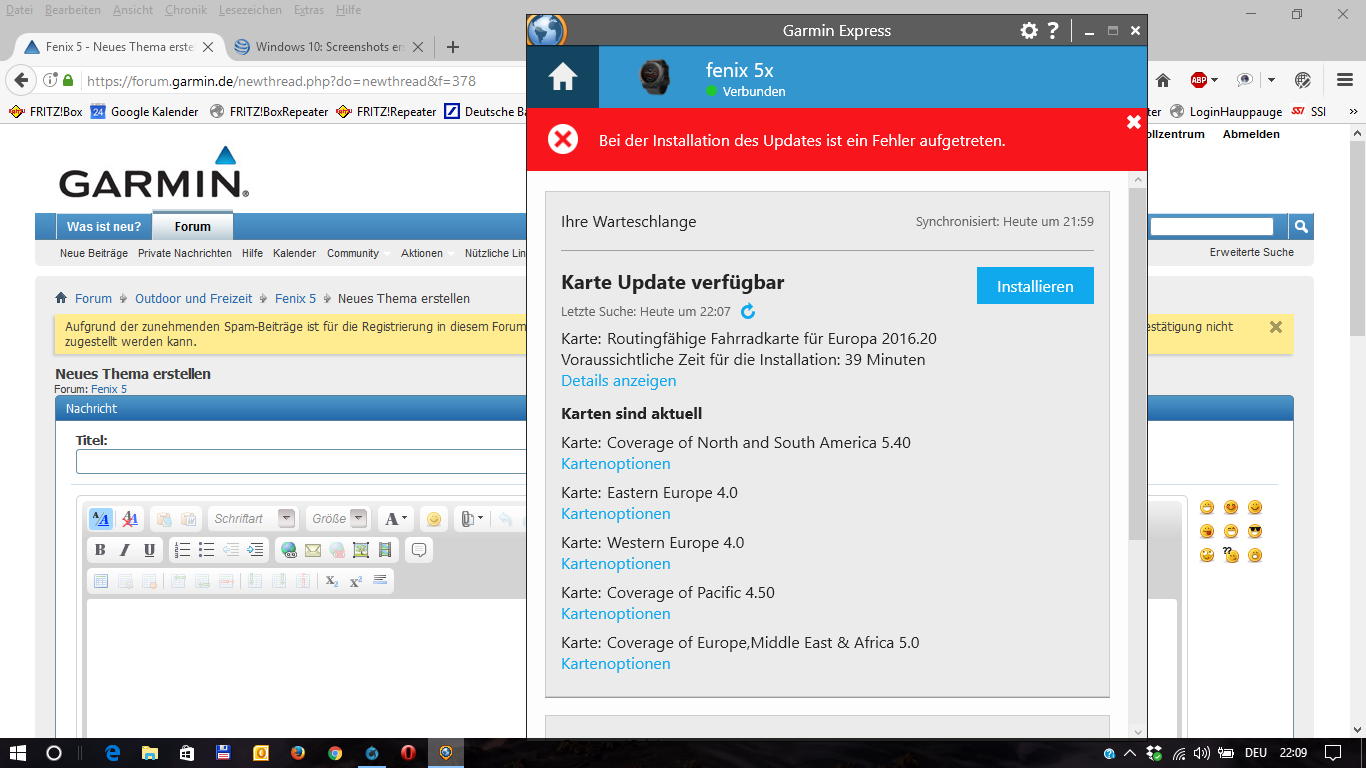Open Kartenoptionen for Western Europe 4.0
Image resolution: width=1366 pixels, height=768 pixels.
point(616,564)
